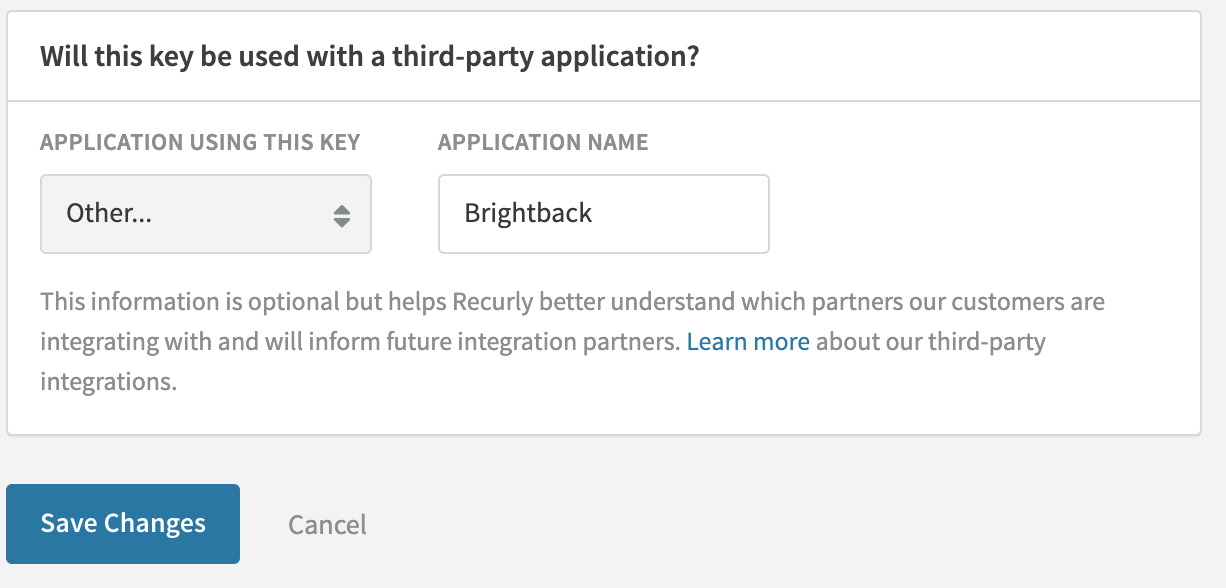Click the APPLICATION USING THIS KEY label
The image size is (1226, 588).
coord(199,142)
